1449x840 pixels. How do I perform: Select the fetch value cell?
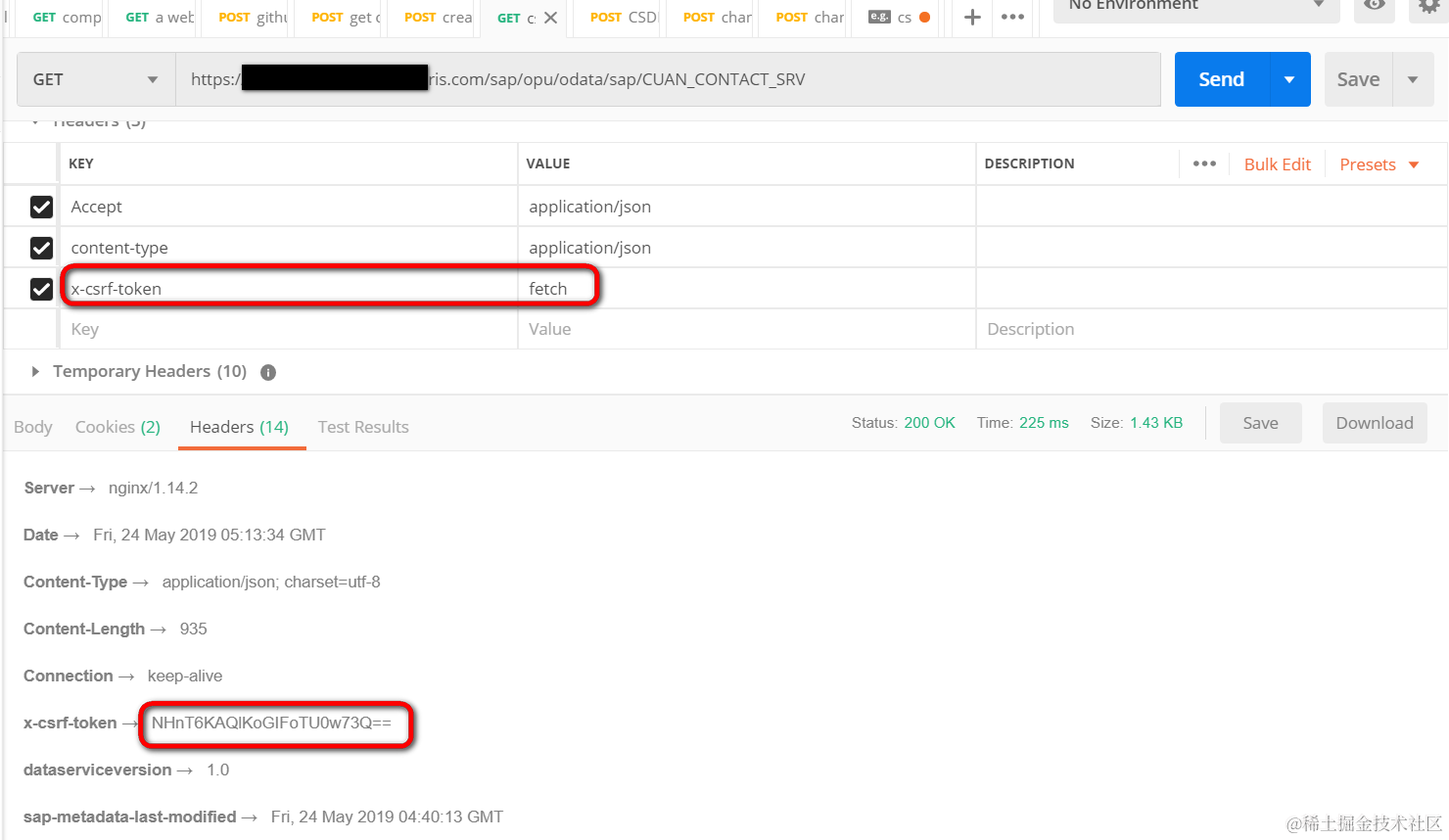[746, 289]
